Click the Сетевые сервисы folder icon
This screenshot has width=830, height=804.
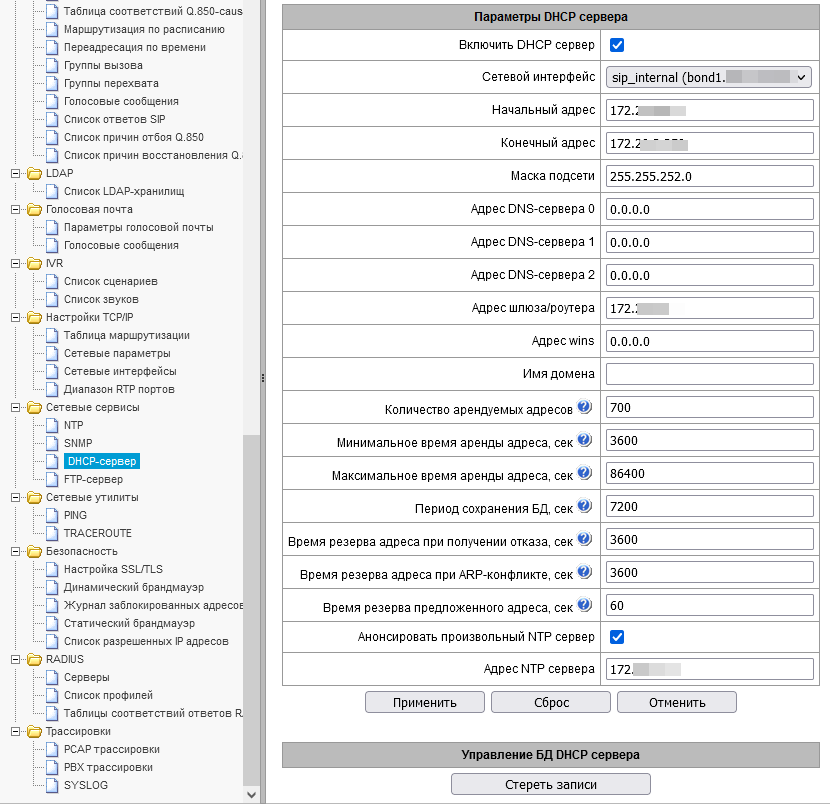click(x=34, y=407)
